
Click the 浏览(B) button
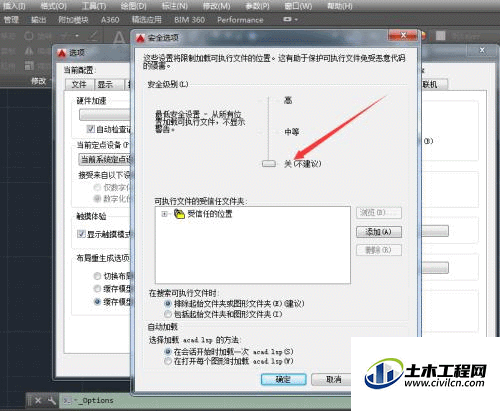[379, 213]
